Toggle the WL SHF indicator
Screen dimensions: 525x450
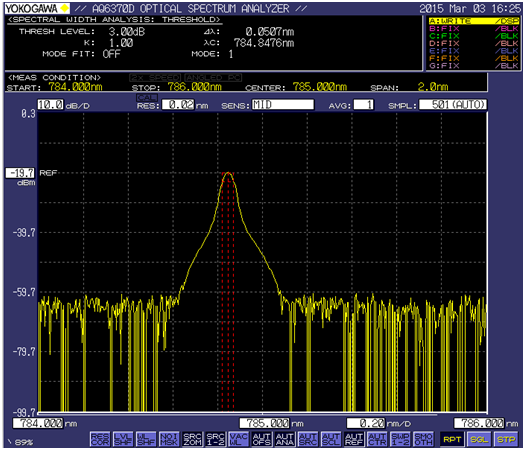pyautogui.click(x=146, y=439)
